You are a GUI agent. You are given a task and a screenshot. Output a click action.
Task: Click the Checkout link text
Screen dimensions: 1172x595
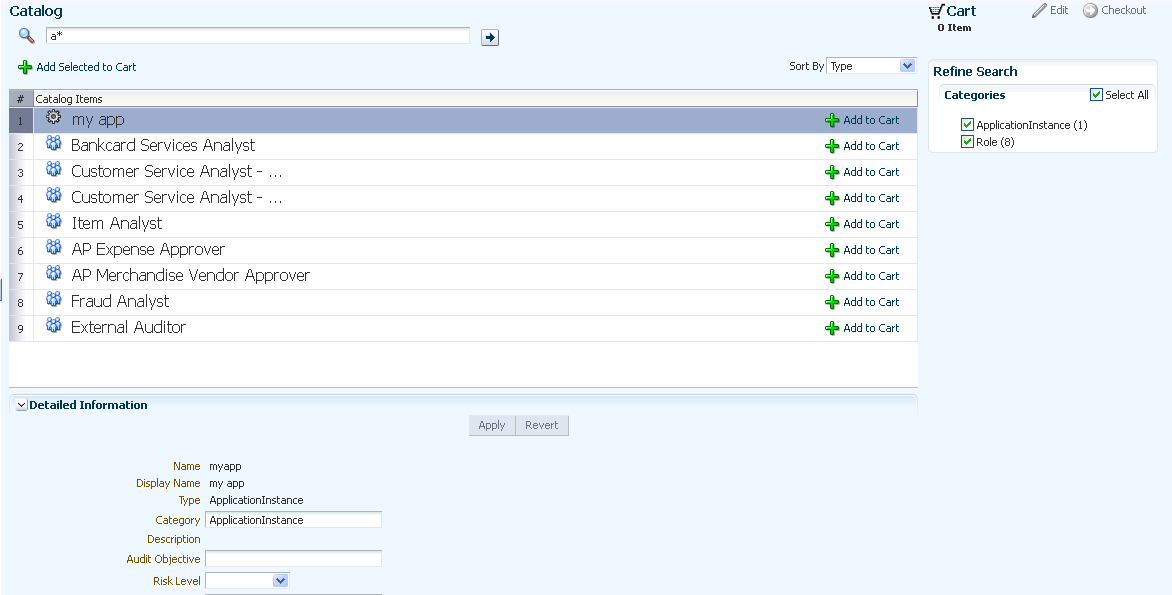point(1123,10)
